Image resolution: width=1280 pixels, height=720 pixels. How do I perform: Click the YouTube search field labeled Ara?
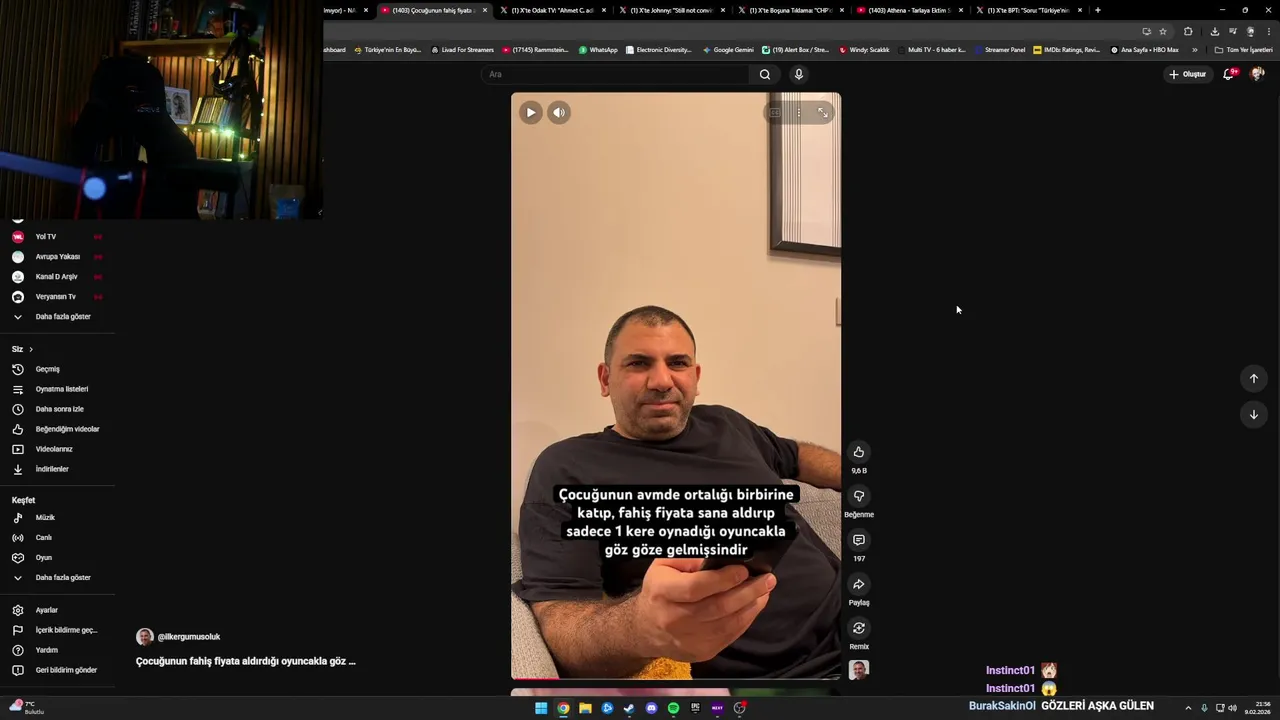click(615, 74)
